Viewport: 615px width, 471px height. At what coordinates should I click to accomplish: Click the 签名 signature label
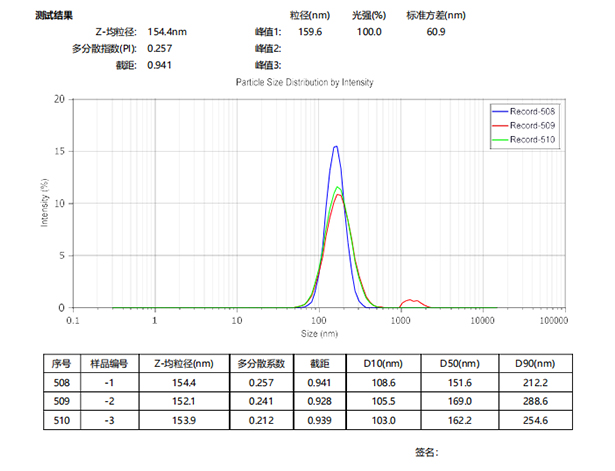click(425, 453)
